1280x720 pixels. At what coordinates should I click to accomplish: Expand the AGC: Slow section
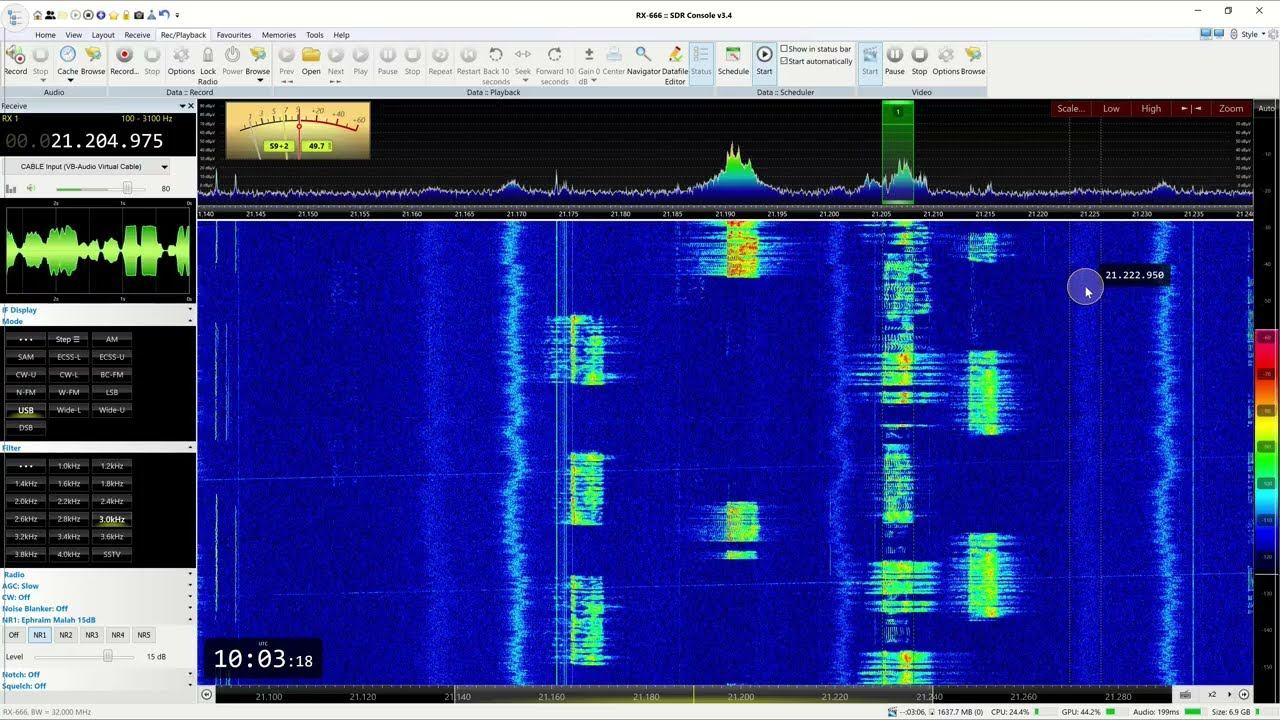(98, 586)
